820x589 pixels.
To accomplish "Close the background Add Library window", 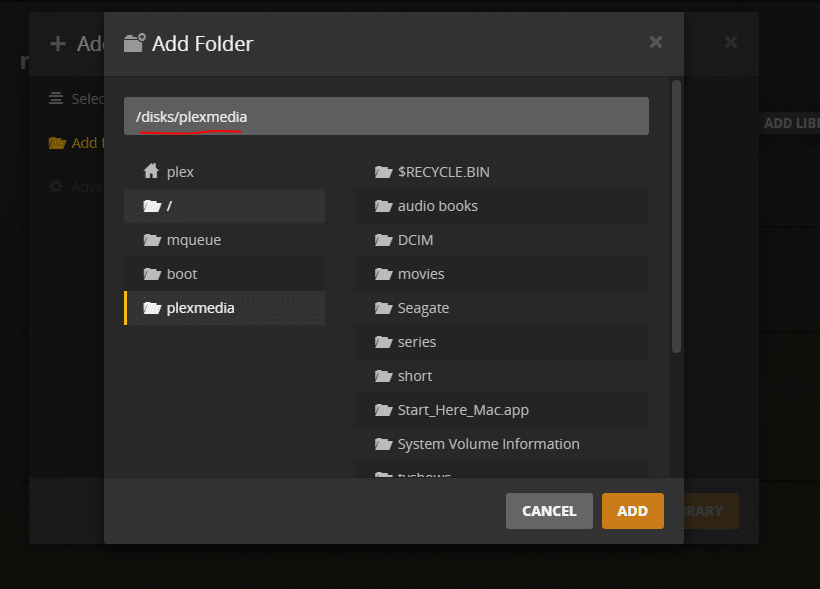I will (731, 42).
